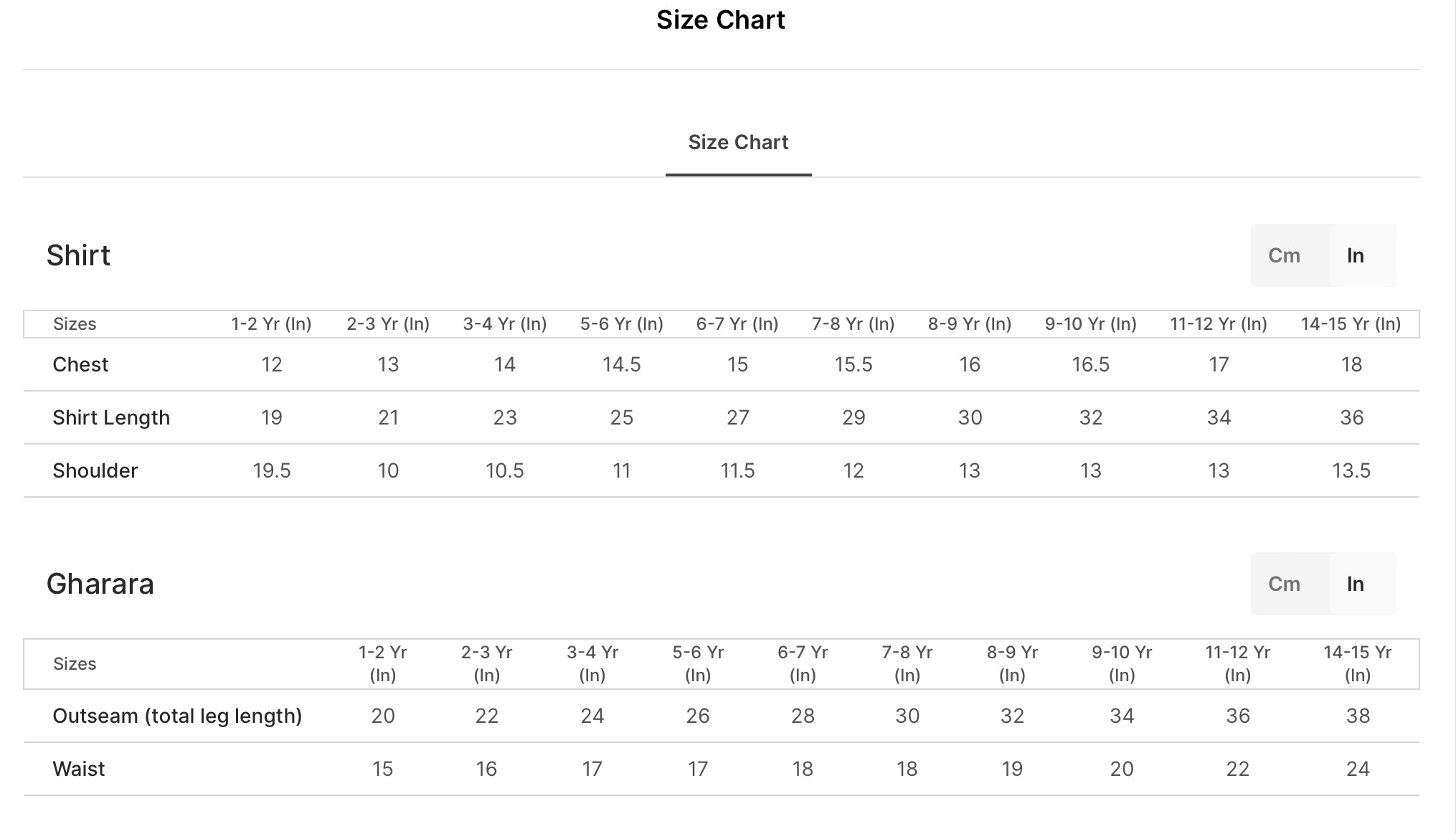
Task: Click the 9-10 Yr (In) Gharara column header
Action: coord(1122,663)
